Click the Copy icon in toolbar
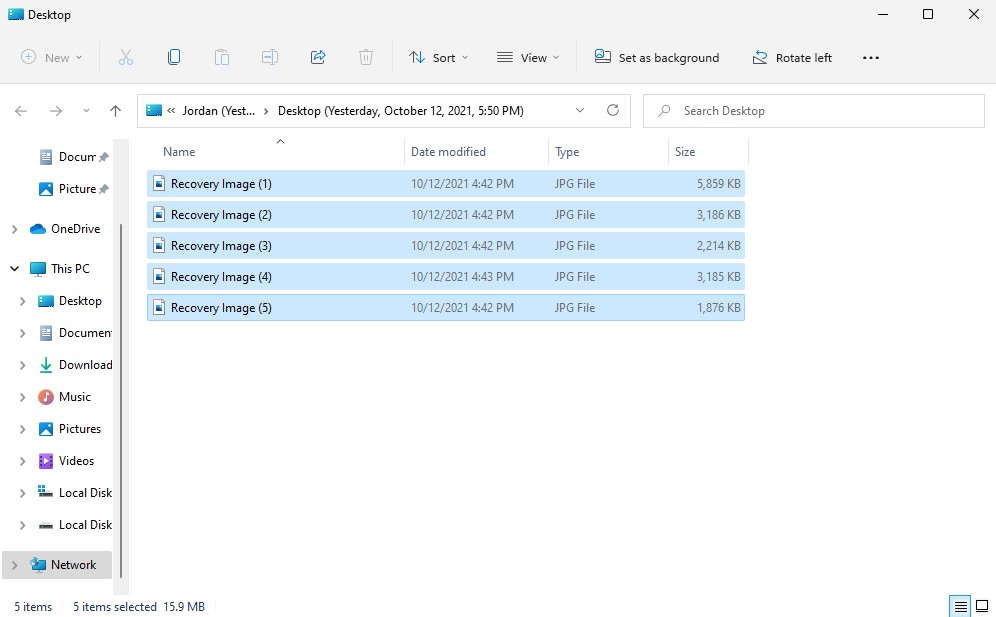This screenshot has height=617, width=996. point(174,57)
